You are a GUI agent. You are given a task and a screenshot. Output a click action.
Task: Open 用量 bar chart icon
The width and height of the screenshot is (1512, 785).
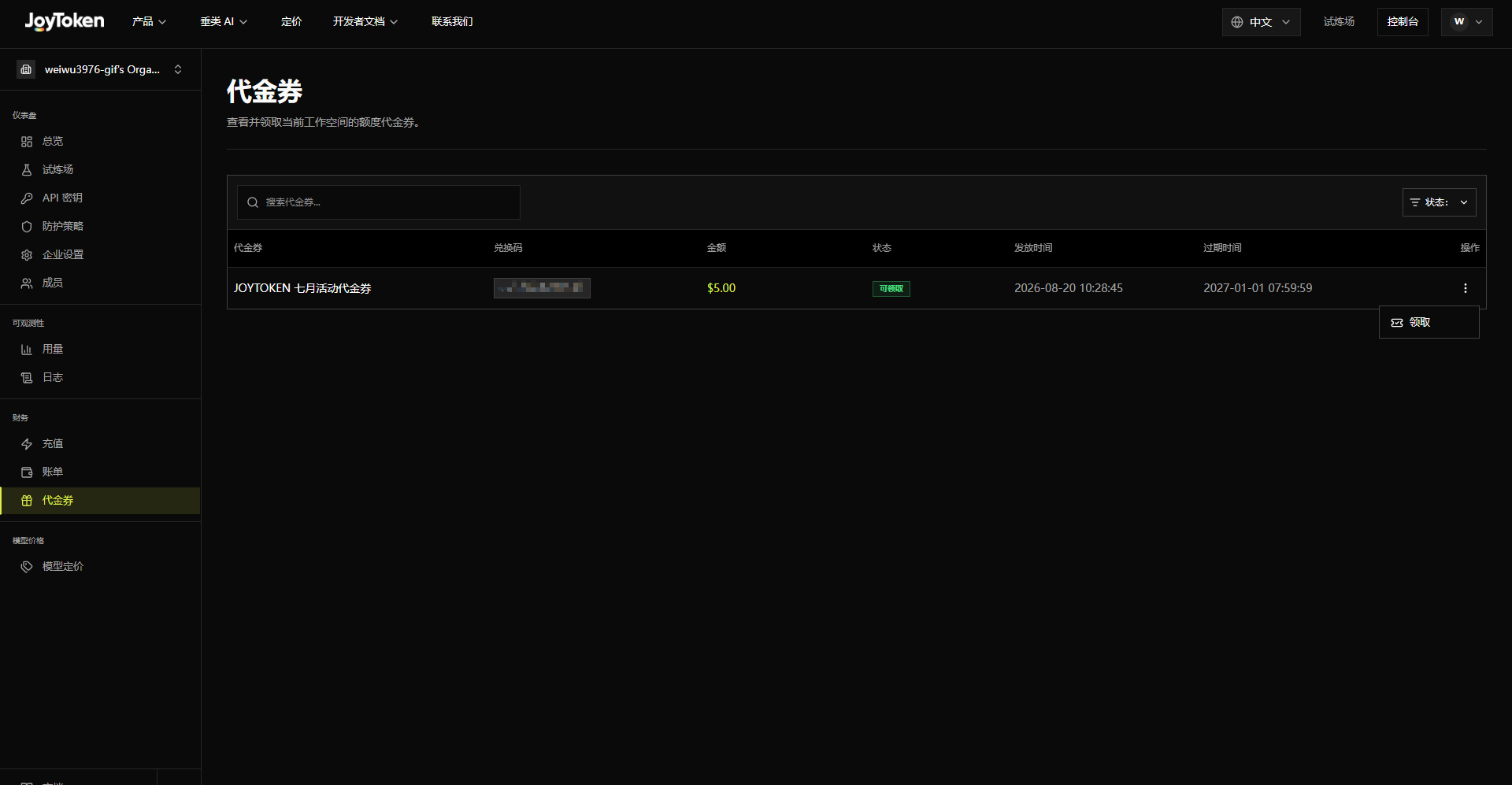click(27, 350)
